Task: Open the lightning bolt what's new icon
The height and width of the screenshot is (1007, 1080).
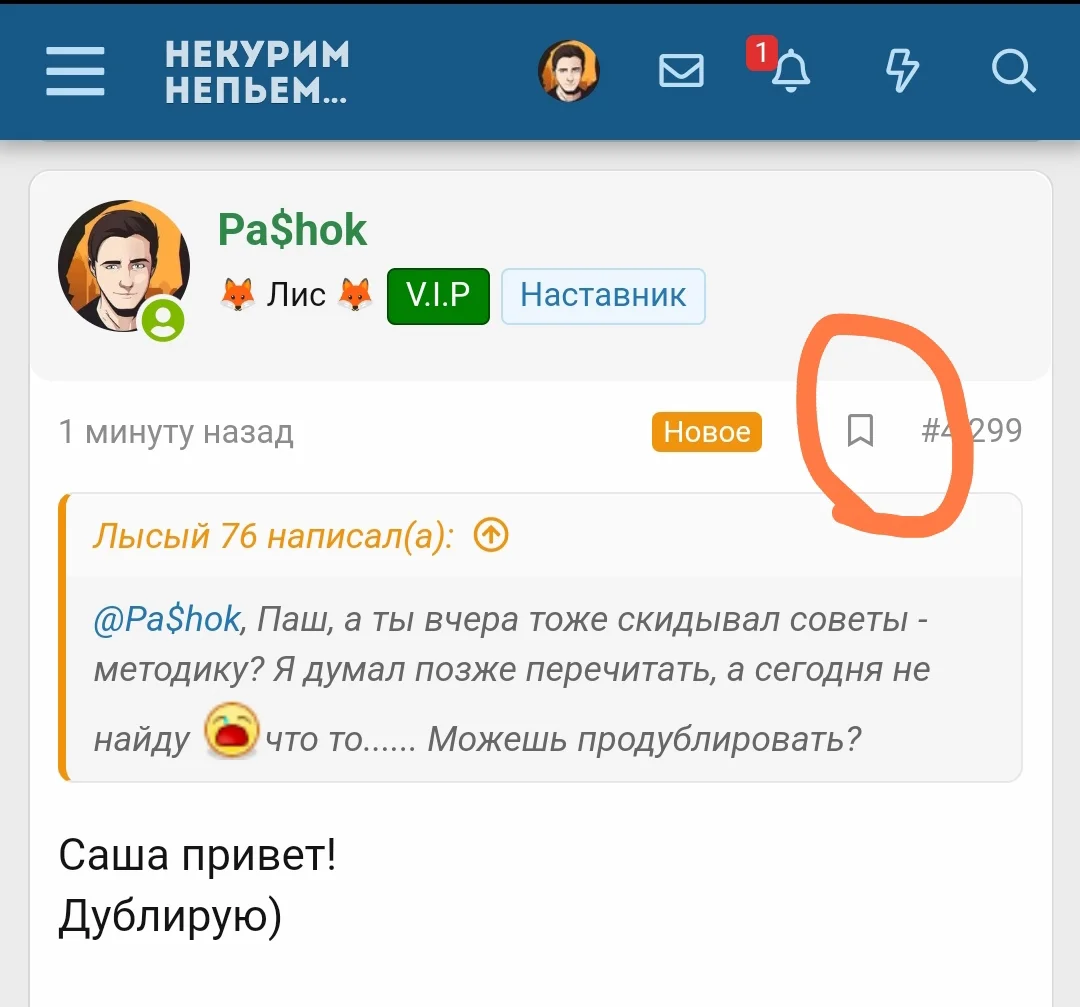Action: tap(901, 70)
